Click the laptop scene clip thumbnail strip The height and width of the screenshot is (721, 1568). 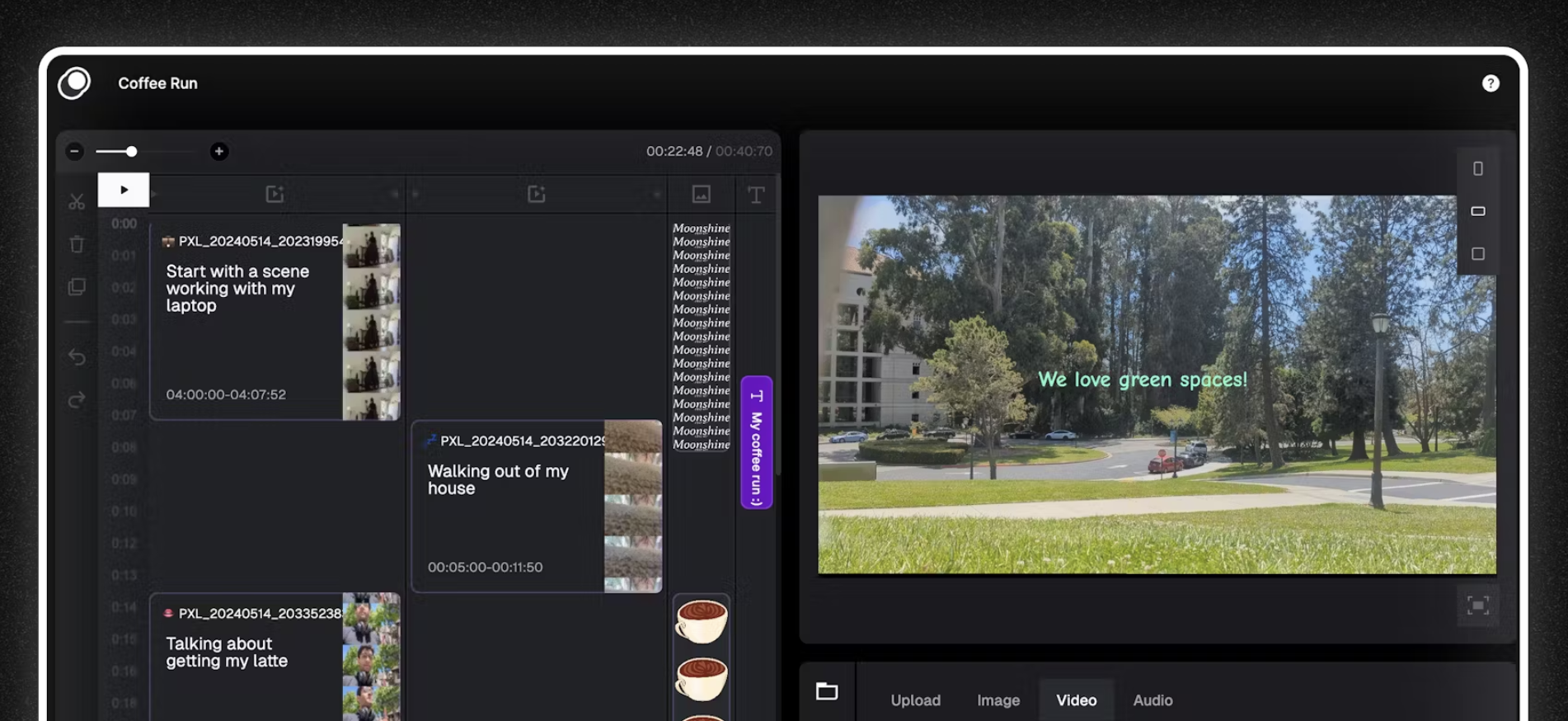371,322
